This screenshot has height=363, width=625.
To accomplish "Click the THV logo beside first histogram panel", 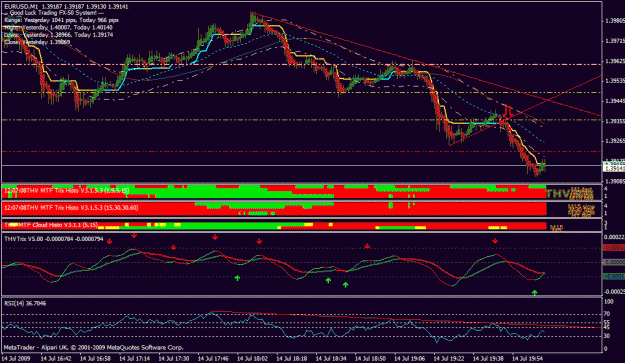I will click(x=558, y=194).
